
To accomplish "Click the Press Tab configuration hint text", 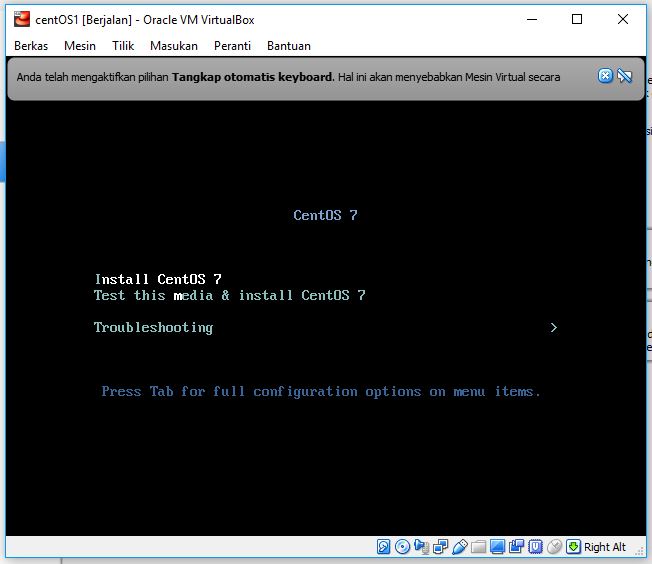I will [x=321, y=392].
